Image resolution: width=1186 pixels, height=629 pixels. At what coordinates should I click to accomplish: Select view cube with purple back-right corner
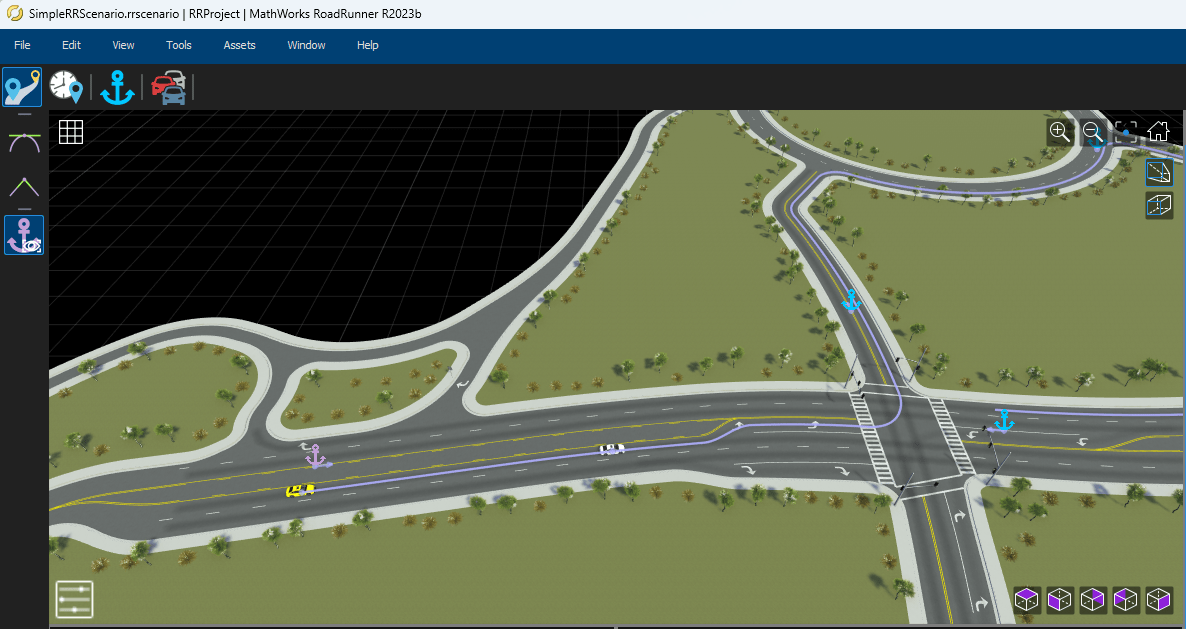1093,600
